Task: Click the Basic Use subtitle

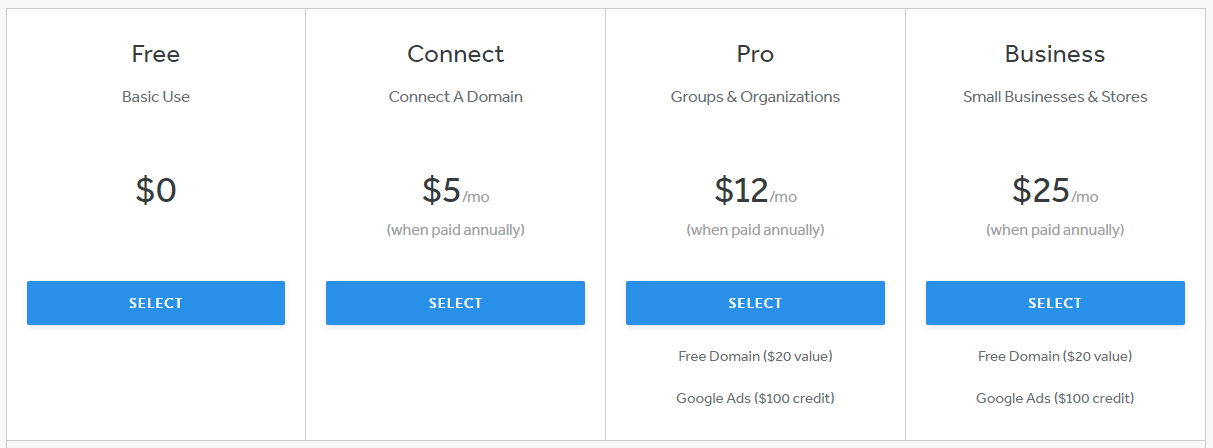Action: coord(156,97)
